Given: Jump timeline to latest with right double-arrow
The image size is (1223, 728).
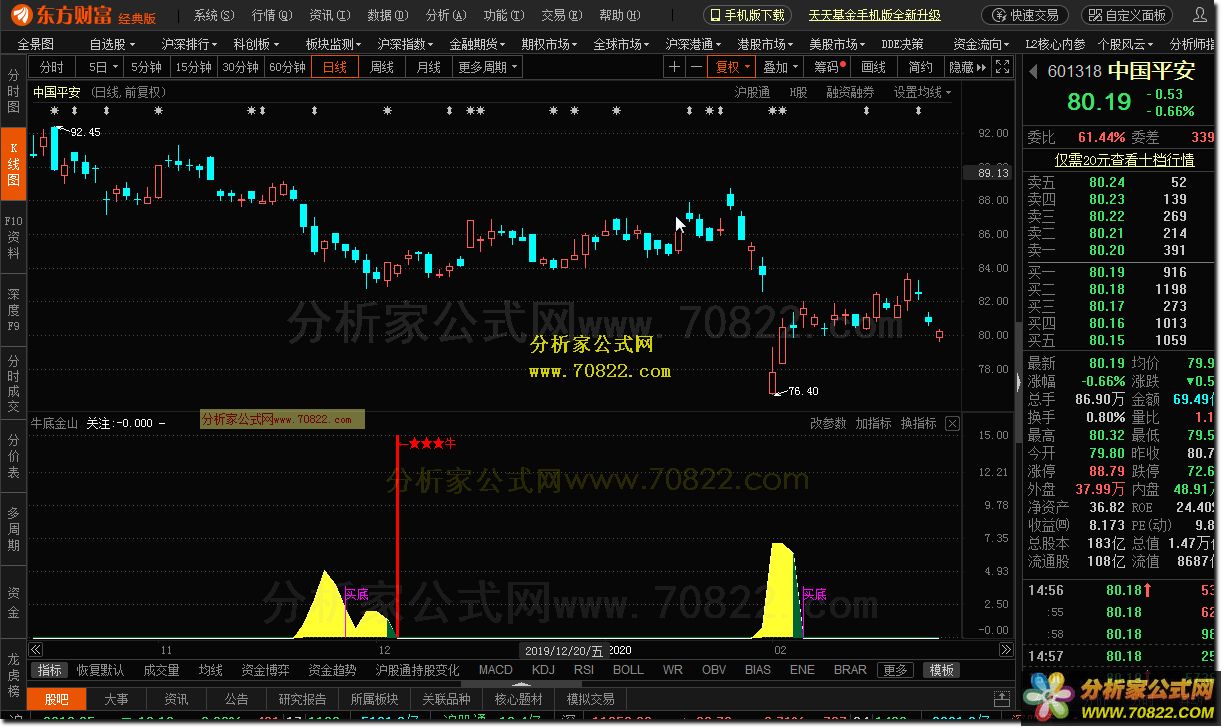Looking at the screenshot, I should 1006,650.
